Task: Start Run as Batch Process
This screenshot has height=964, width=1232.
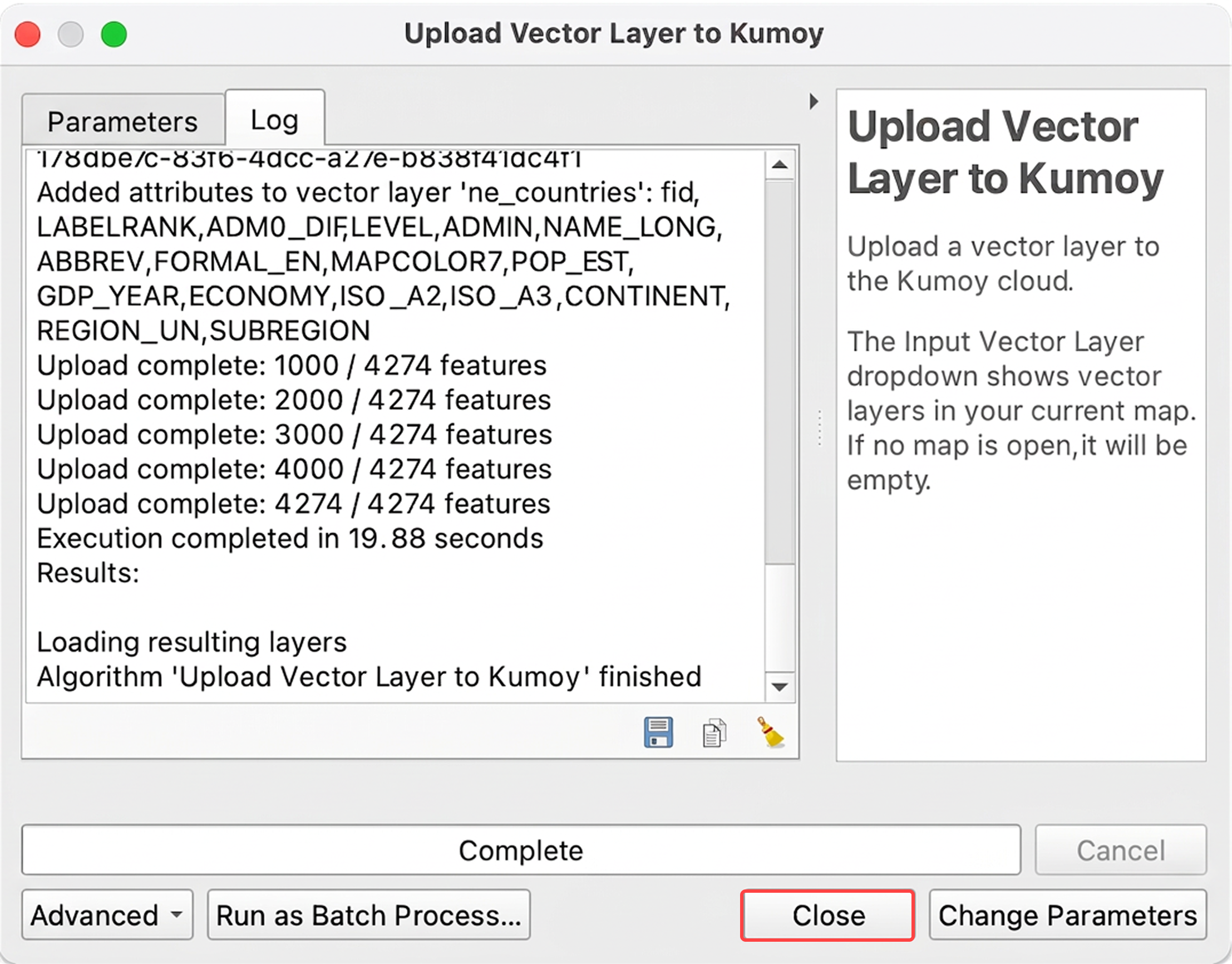Action: click(368, 916)
